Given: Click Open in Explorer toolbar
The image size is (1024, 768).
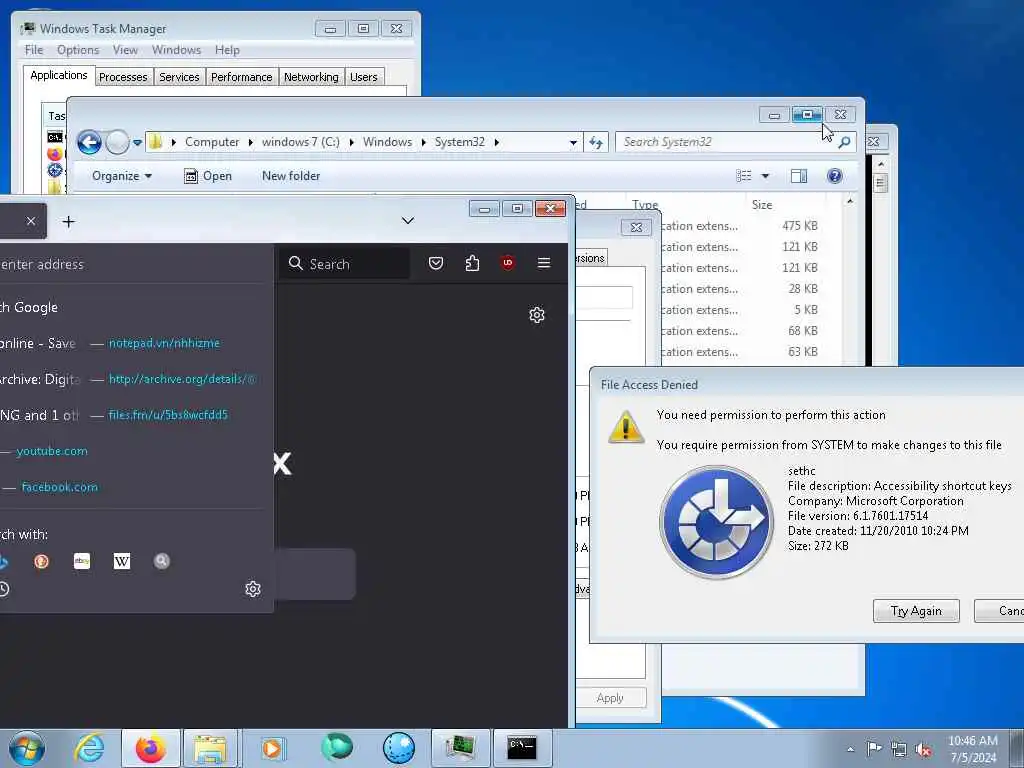Looking at the screenshot, I should click(208, 176).
